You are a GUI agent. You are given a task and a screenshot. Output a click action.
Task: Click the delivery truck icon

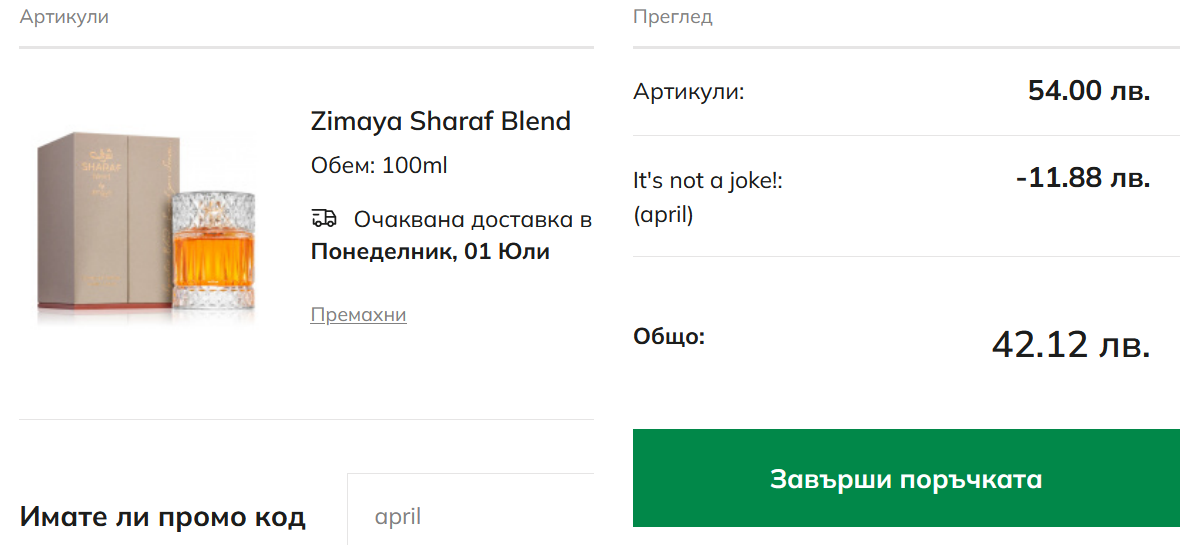[x=324, y=219]
